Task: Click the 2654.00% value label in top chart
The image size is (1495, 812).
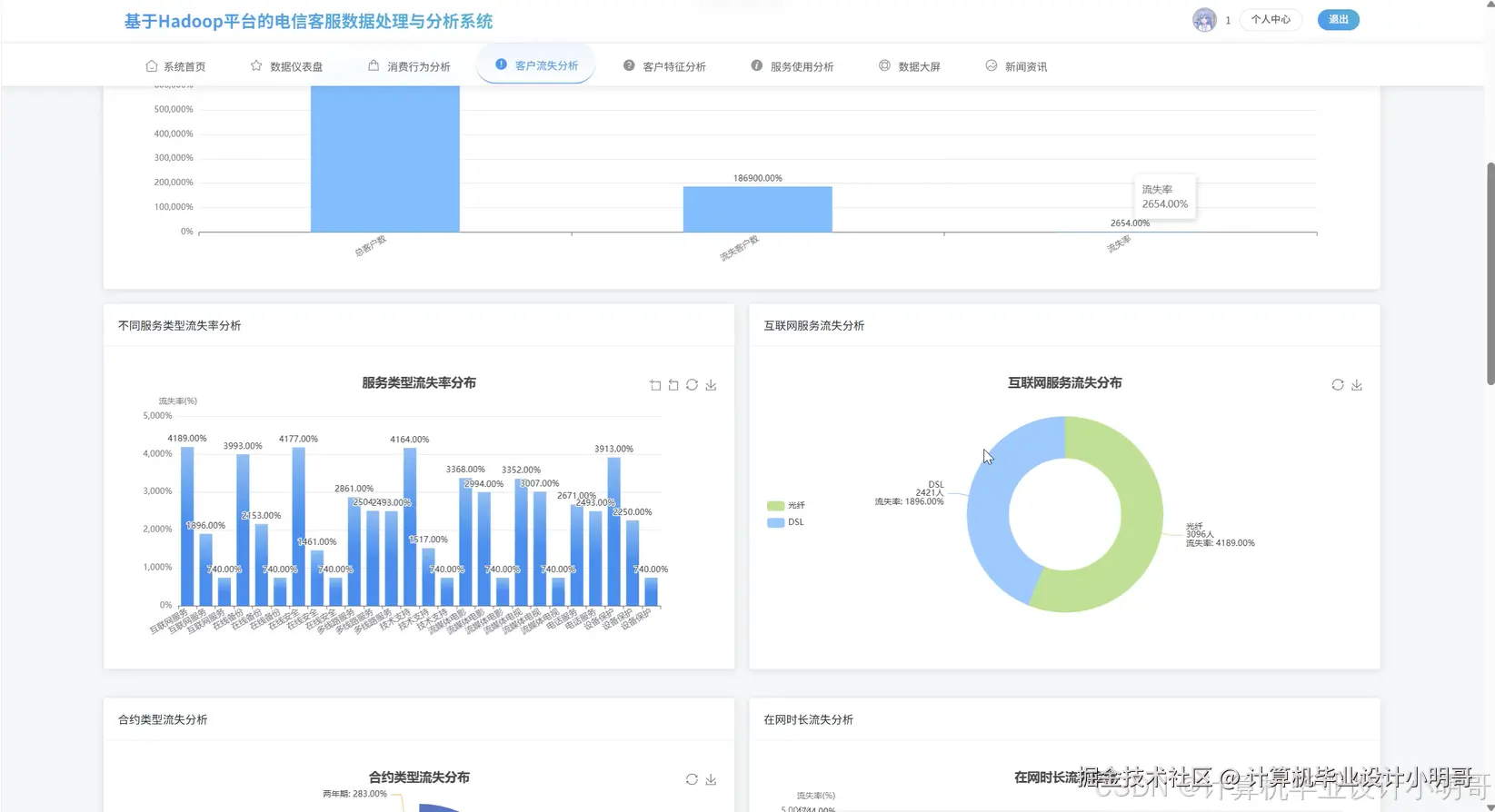Action: 1130,223
